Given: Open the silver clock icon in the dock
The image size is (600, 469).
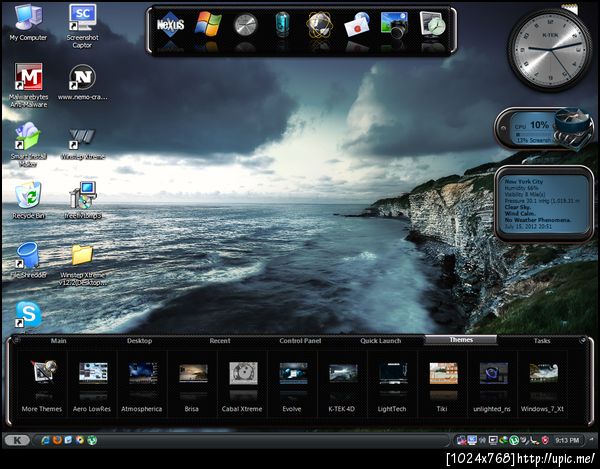Looking at the screenshot, I should 245,25.
